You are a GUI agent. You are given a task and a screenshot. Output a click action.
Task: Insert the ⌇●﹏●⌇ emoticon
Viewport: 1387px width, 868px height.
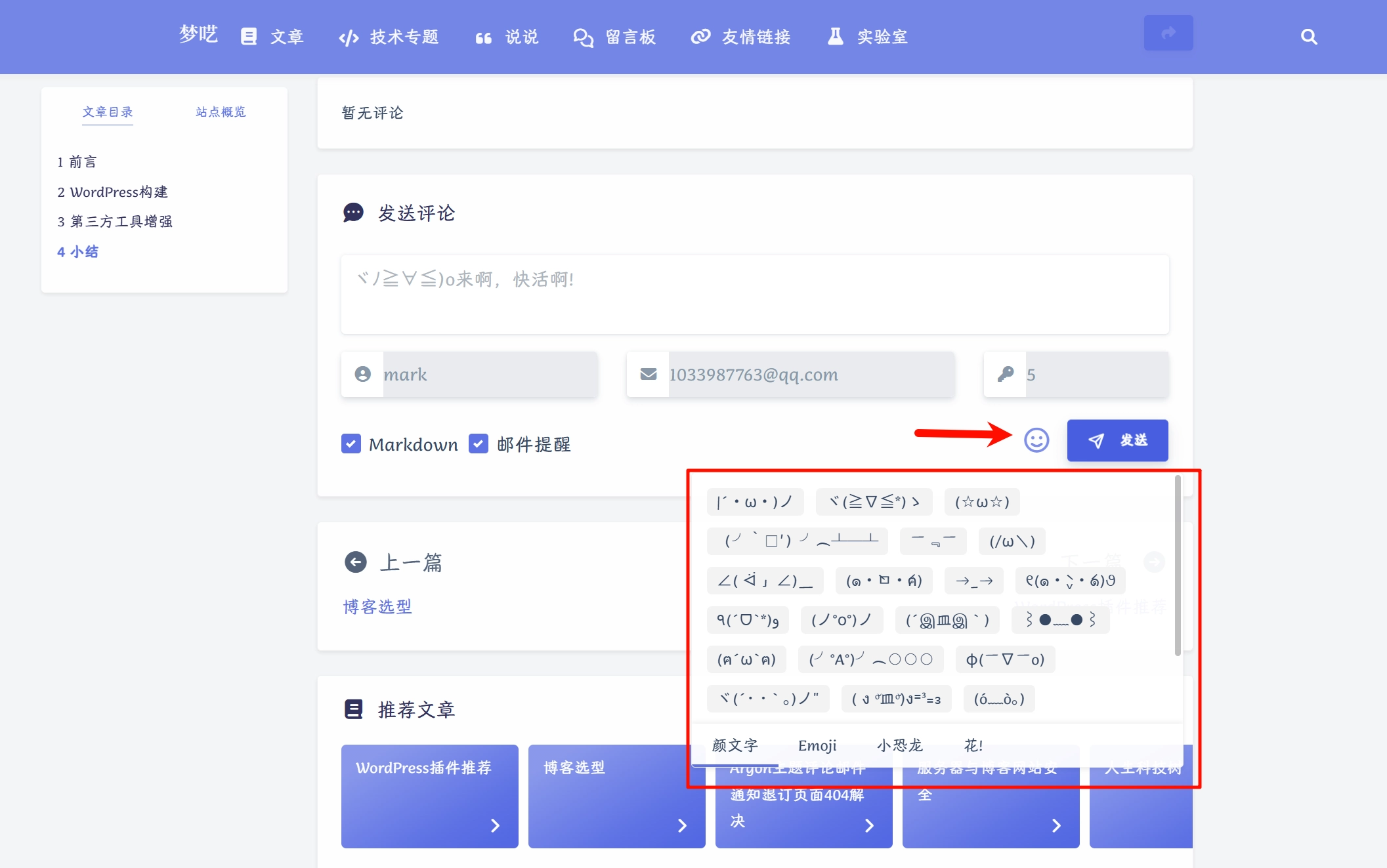pos(1061,620)
